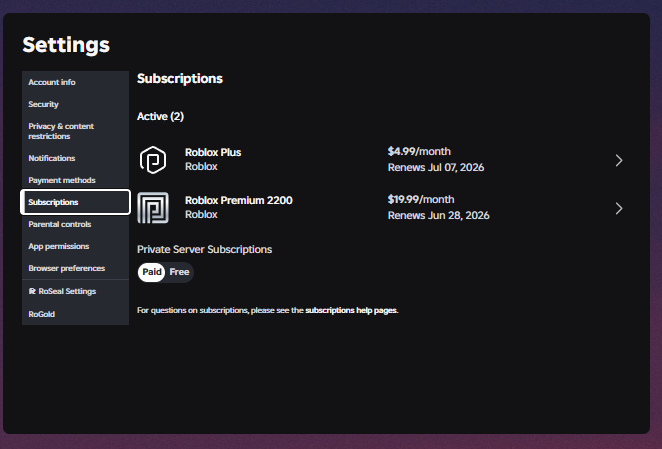Click the Active (2) heading
The width and height of the screenshot is (662, 449).
pos(160,117)
